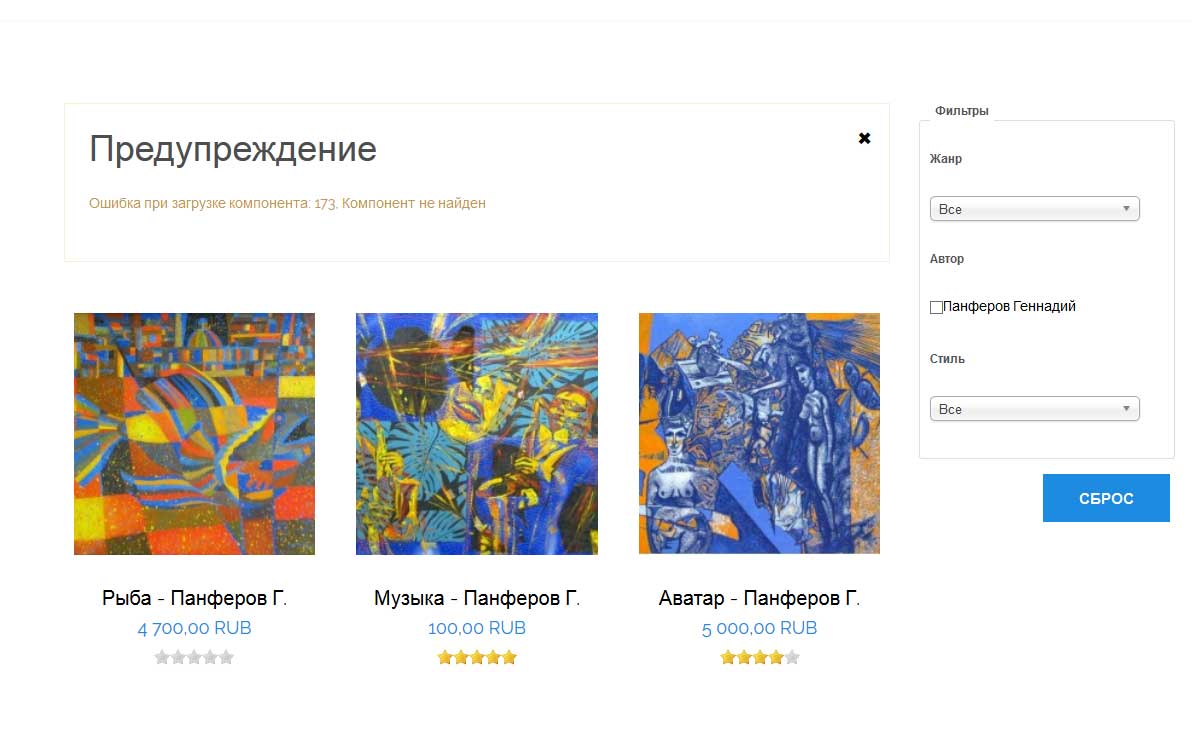Open the Музыка painting thumbnail

click(477, 433)
